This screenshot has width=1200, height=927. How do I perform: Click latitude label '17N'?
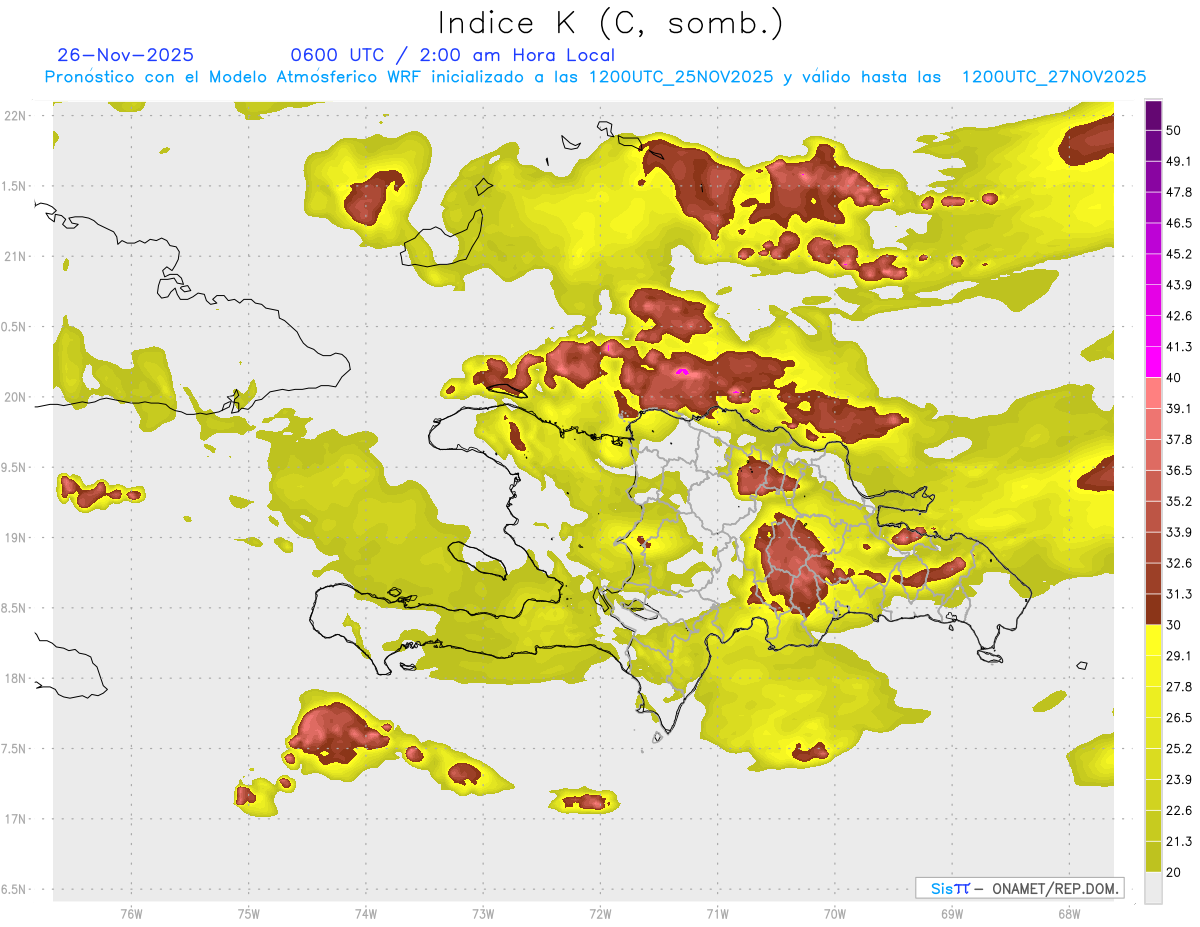point(15,819)
